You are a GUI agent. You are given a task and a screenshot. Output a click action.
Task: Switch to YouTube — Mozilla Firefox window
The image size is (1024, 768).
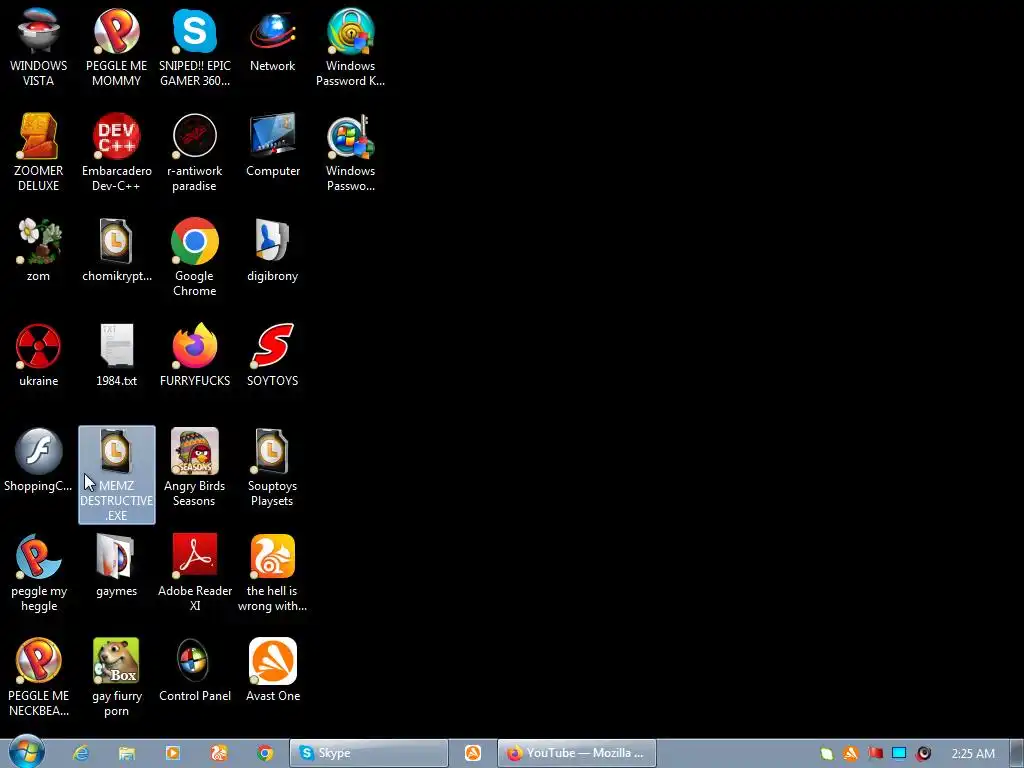577,753
